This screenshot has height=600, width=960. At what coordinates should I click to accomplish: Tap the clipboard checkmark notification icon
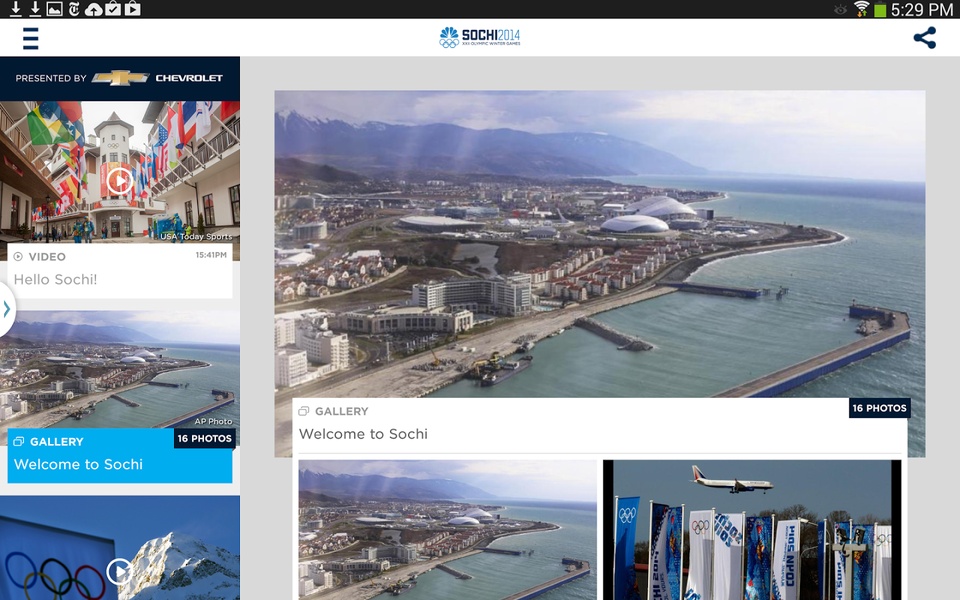pos(113,9)
